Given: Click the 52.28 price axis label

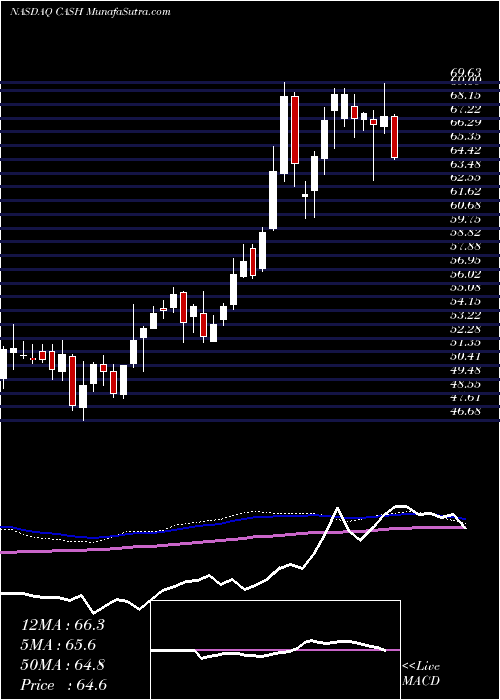Looking at the screenshot, I should [464, 329].
